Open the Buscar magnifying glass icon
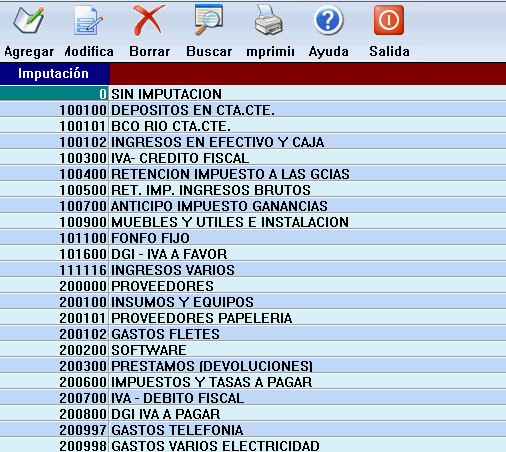This screenshot has width=506, height=452. [x=209, y=19]
